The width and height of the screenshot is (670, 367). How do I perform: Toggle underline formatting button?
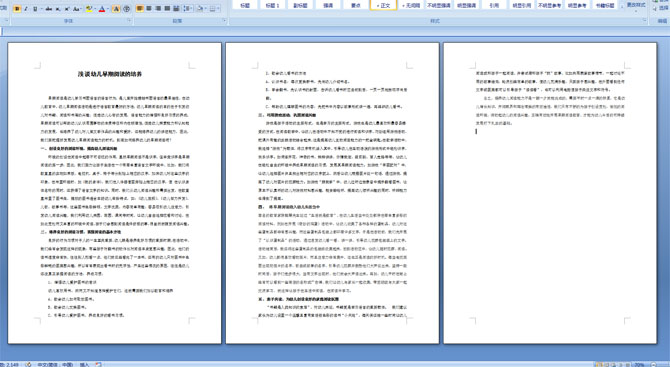pyautogui.click(x=35, y=9)
